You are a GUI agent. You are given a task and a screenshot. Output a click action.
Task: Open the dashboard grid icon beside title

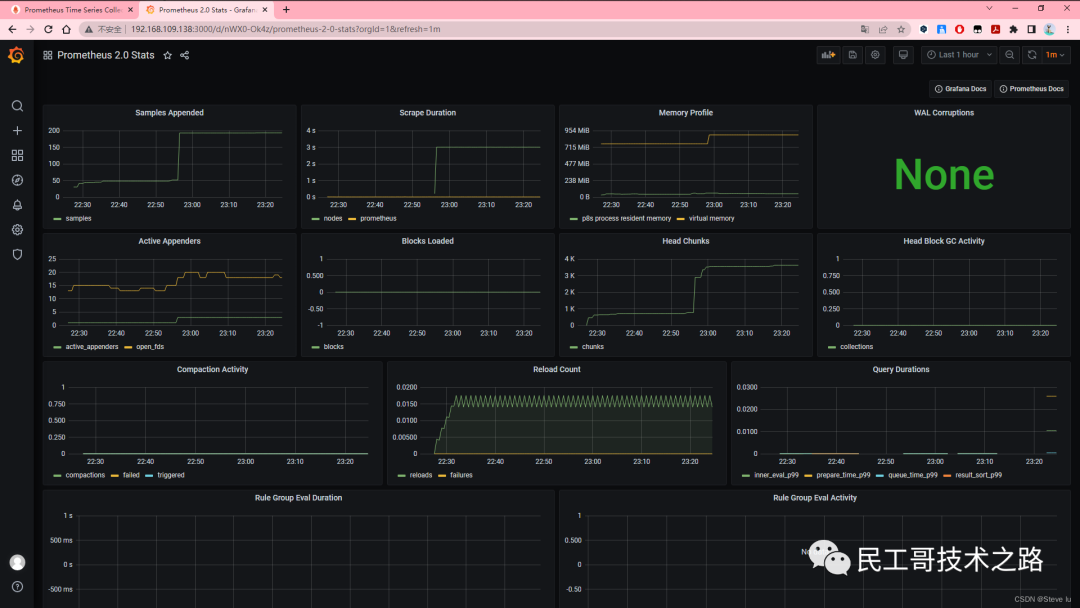coord(48,55)
